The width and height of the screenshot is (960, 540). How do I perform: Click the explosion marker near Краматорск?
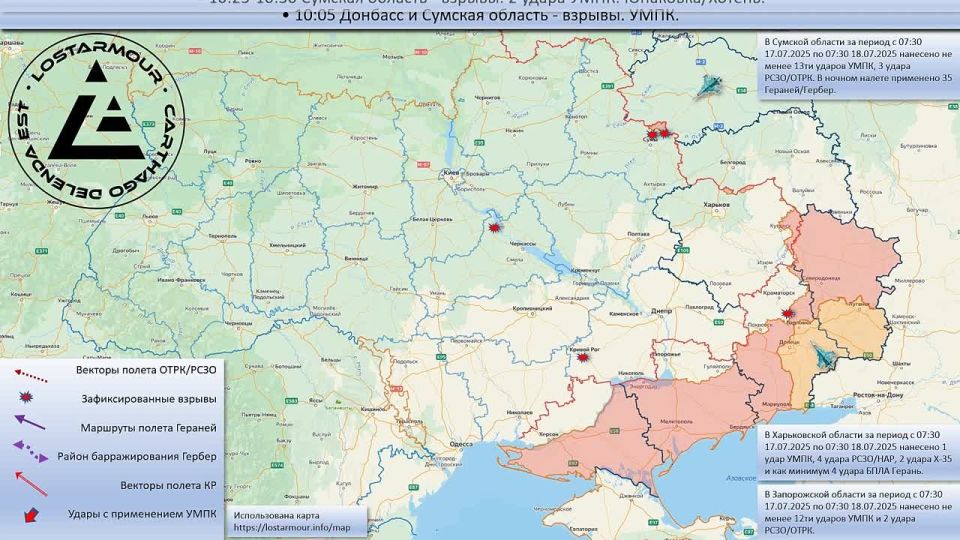click(x=789, y=314)
